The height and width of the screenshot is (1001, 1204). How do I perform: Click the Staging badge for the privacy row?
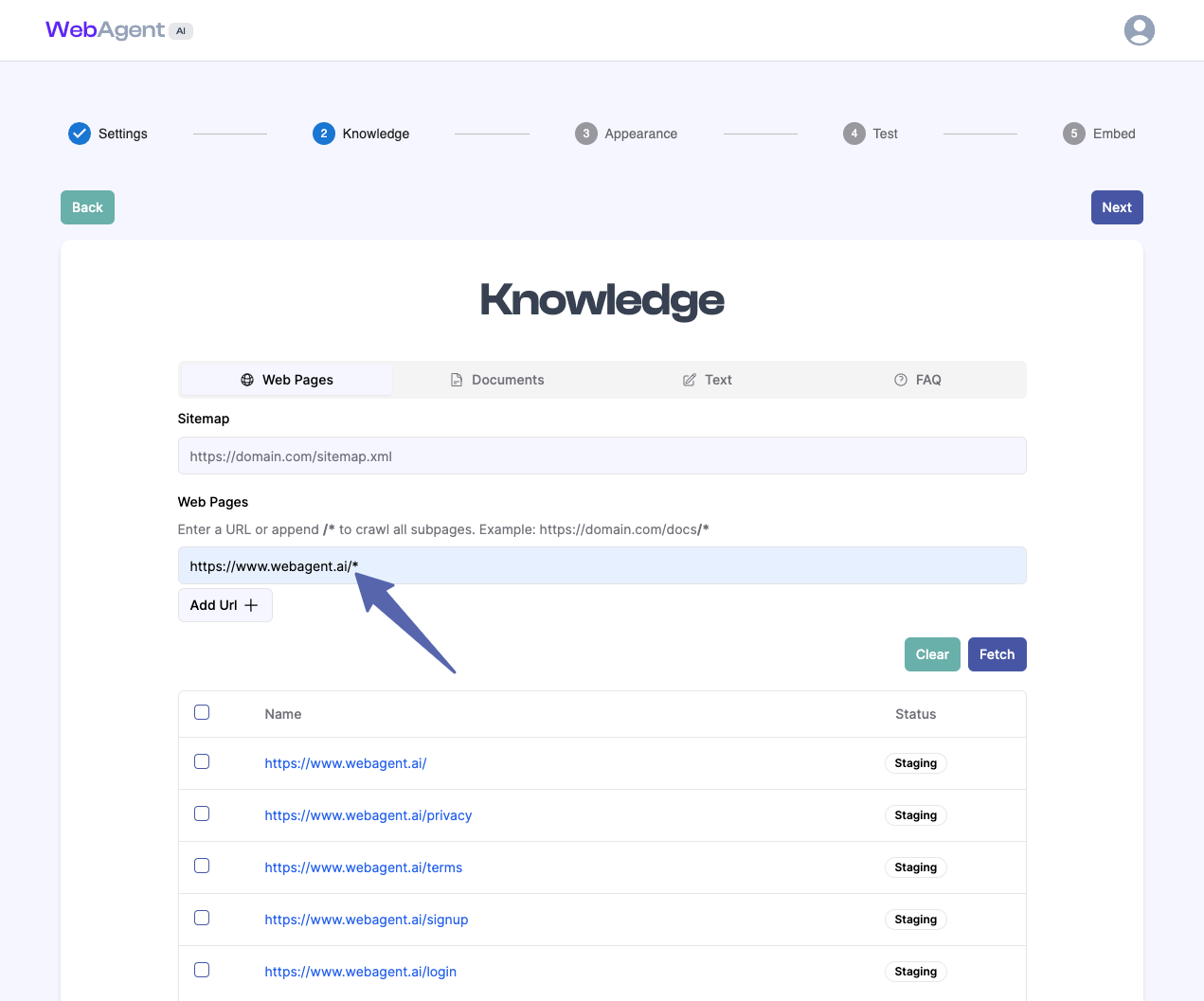point(915,815)
